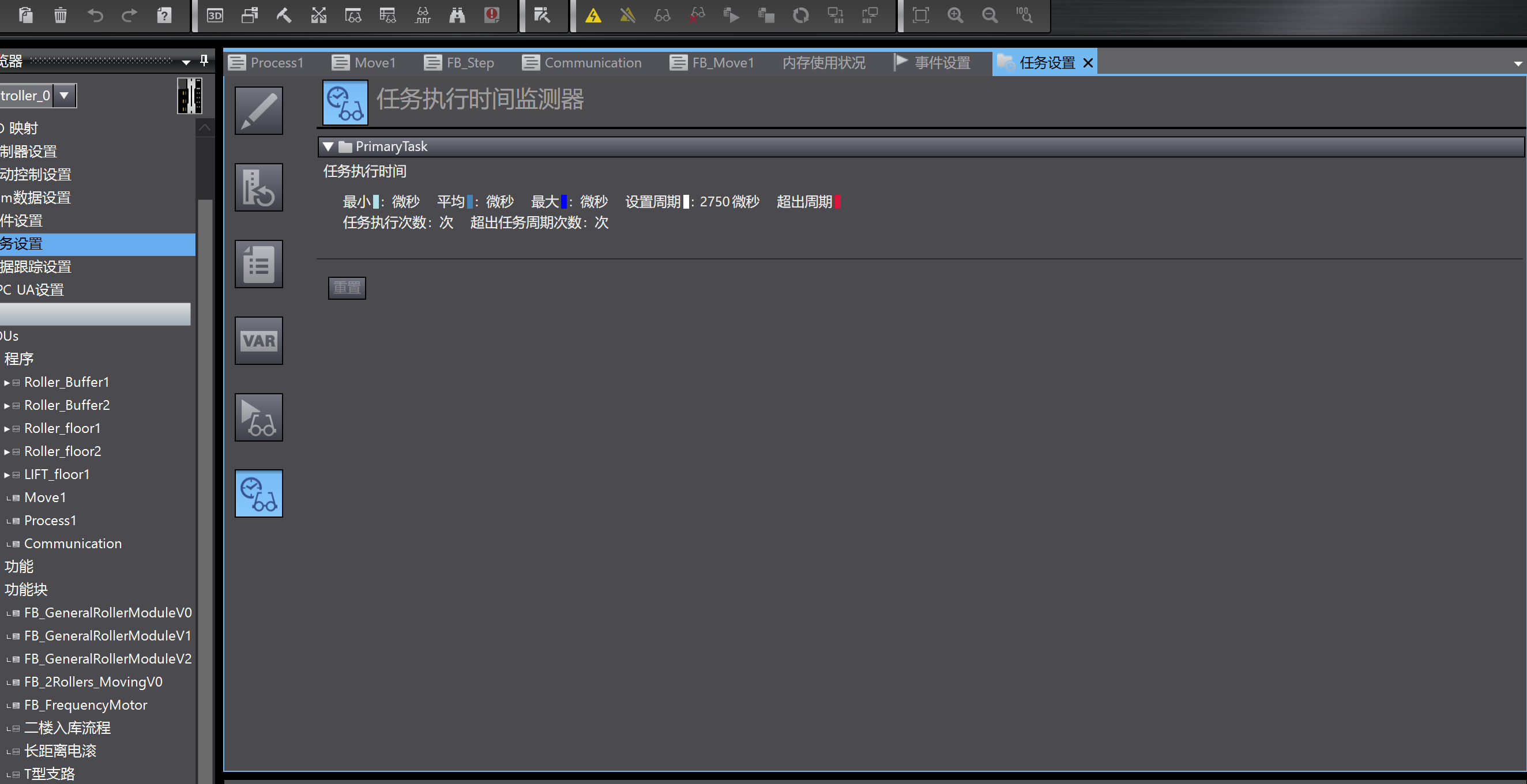This screenshot has width=1527, height=784.
Task: Click the pencil task settings sidebar icon
Action: (x=258, y=111)
